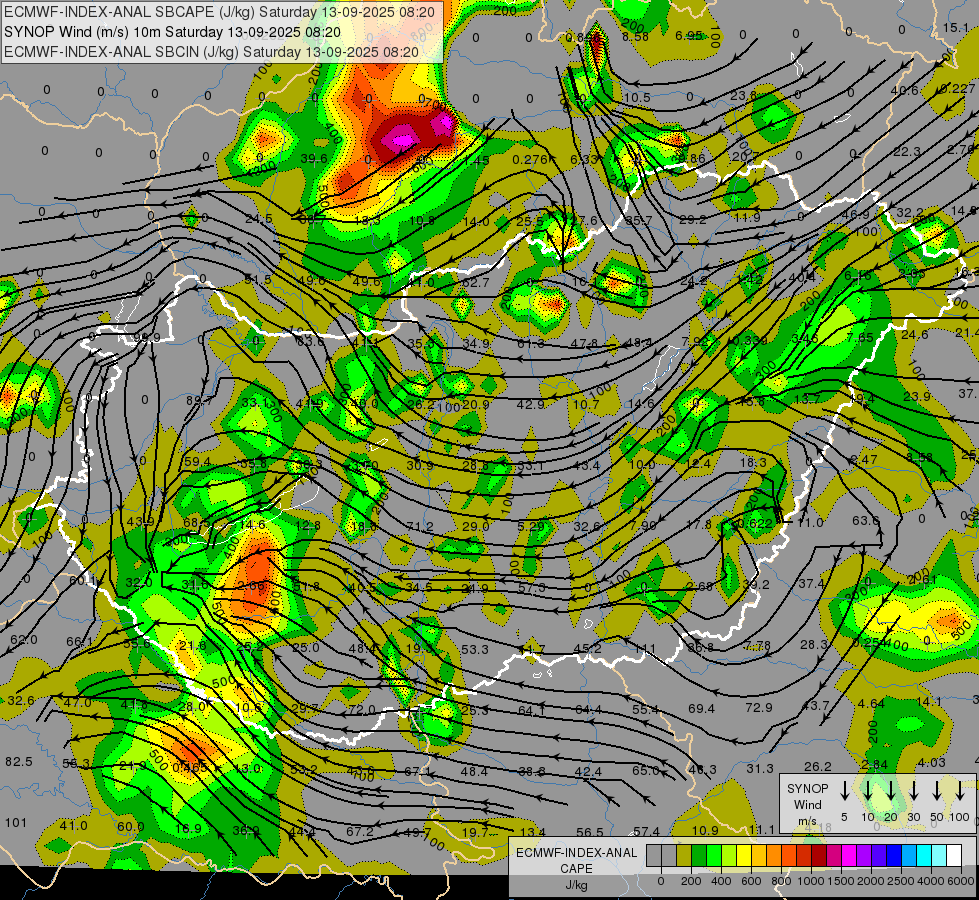Click the '2500' tick label on CAPE scale
979x900 pixels.
901,881
